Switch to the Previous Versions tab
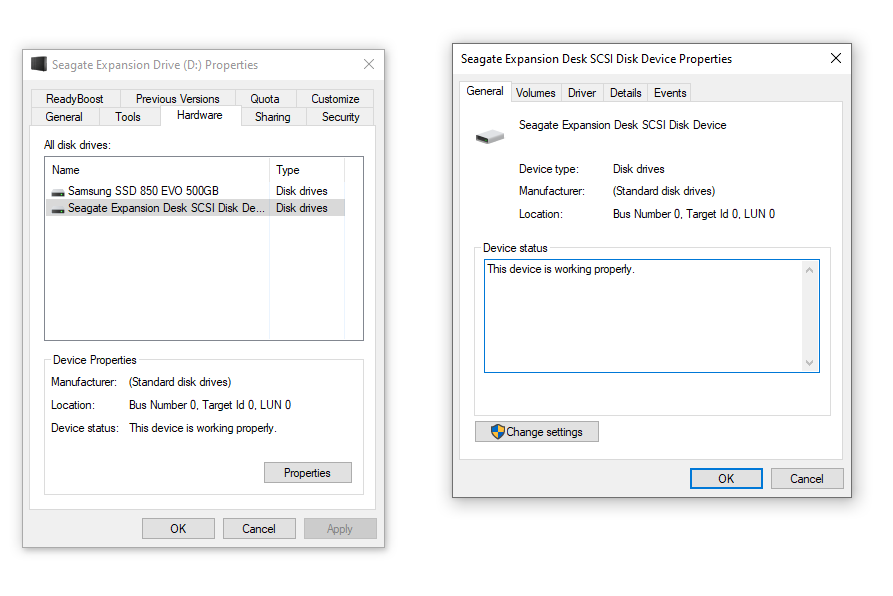This screenshot has width=893, height=596. 178,98
